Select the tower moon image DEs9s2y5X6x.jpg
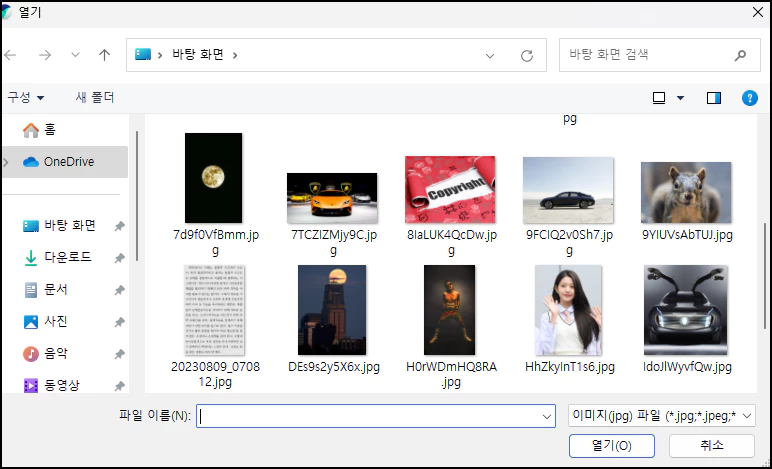Image resolution: width=772 pixels, height=469 pixels. pyautogui.click(x=332, y=310)
